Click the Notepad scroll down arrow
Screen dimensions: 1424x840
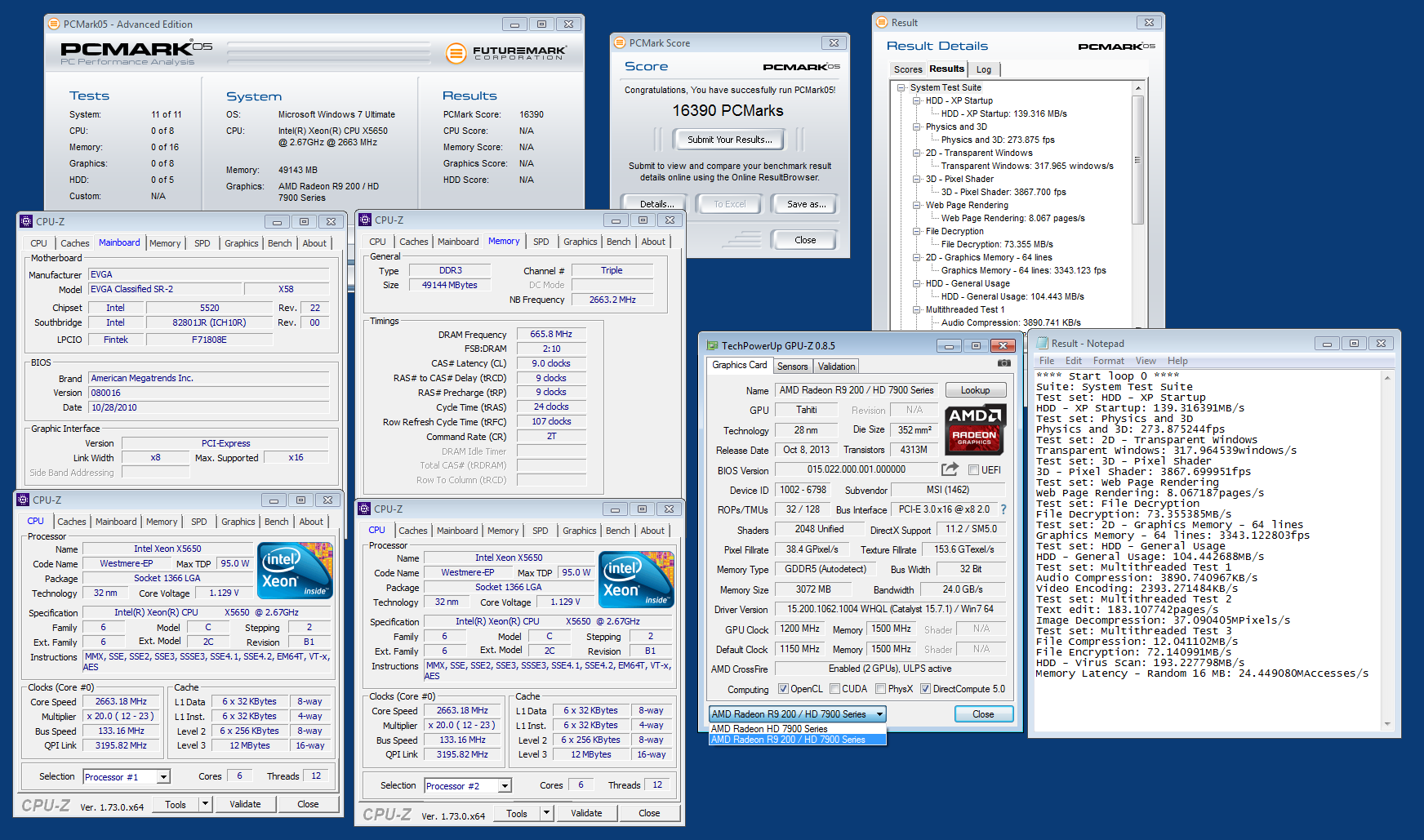pos(1386,724)
